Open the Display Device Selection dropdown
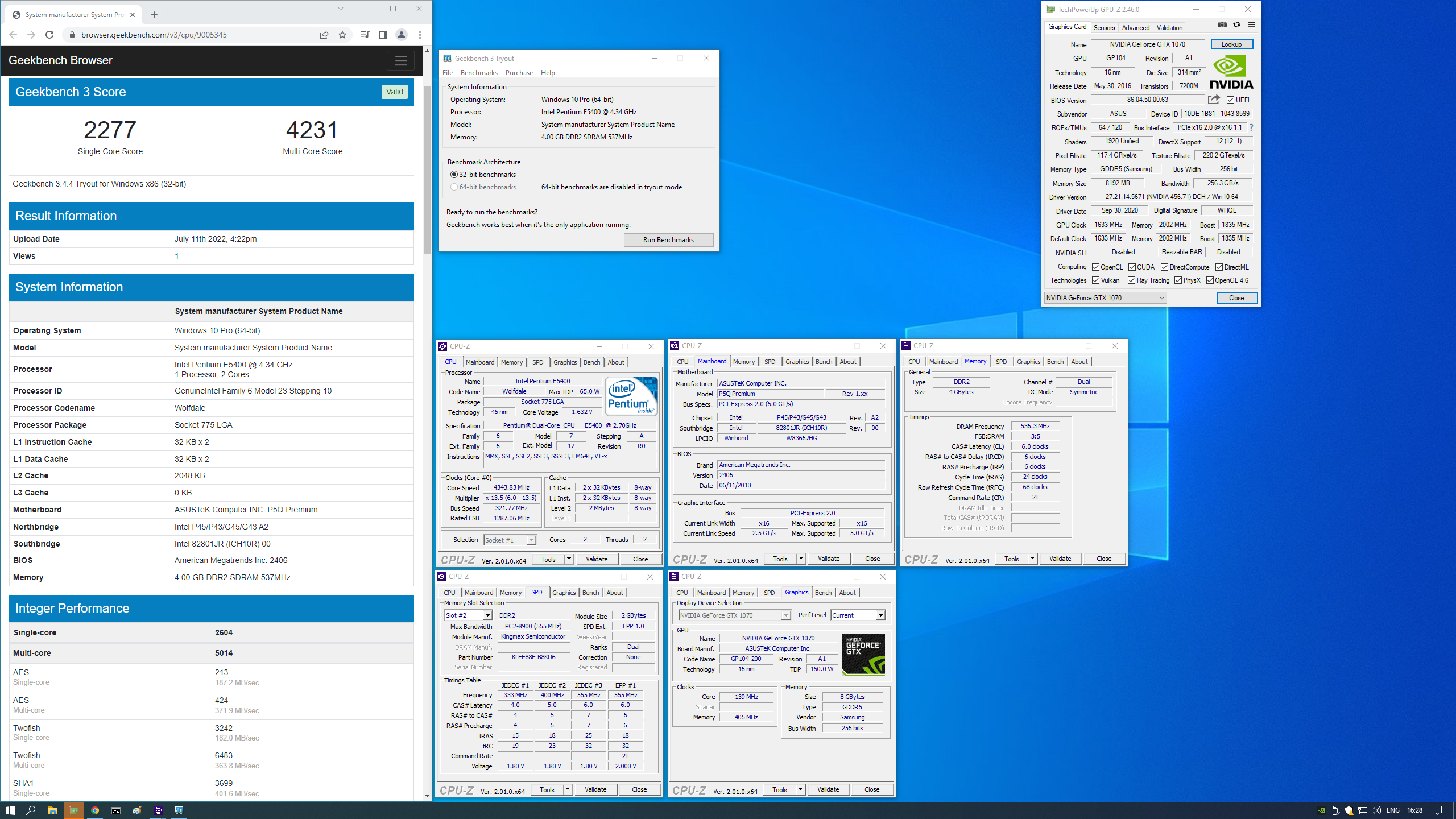The width and height of the screenshot is (1456, 819). (x=734, y=615)
